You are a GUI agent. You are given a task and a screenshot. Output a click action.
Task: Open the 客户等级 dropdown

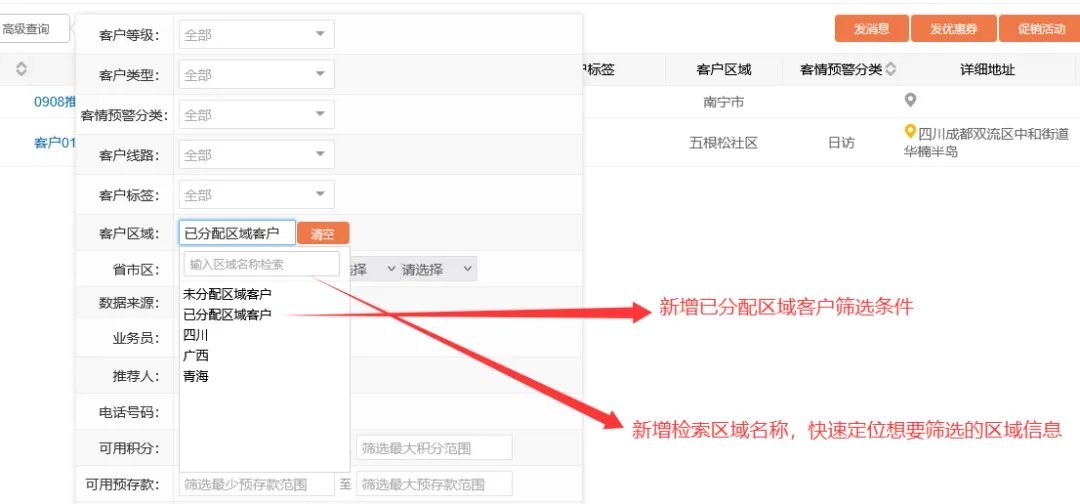(257, 34)
